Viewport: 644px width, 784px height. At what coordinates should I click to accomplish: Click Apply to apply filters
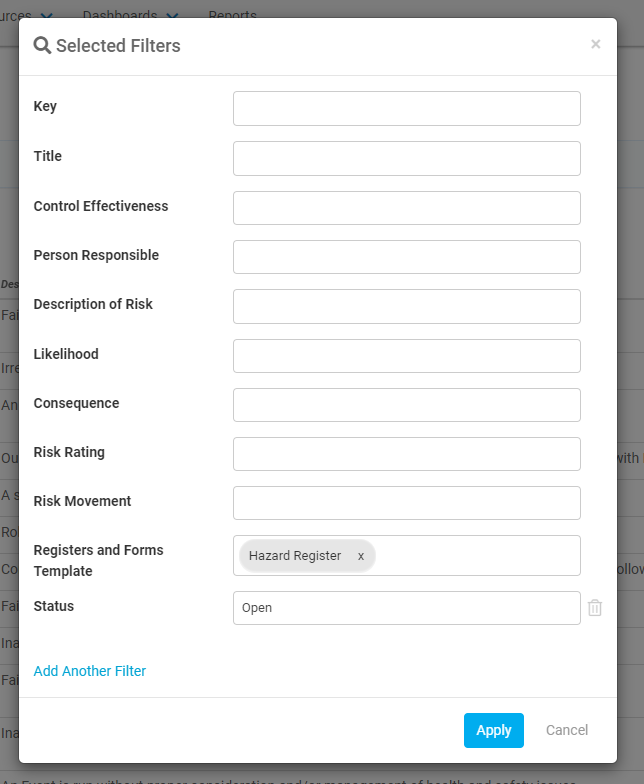(494, 730)
